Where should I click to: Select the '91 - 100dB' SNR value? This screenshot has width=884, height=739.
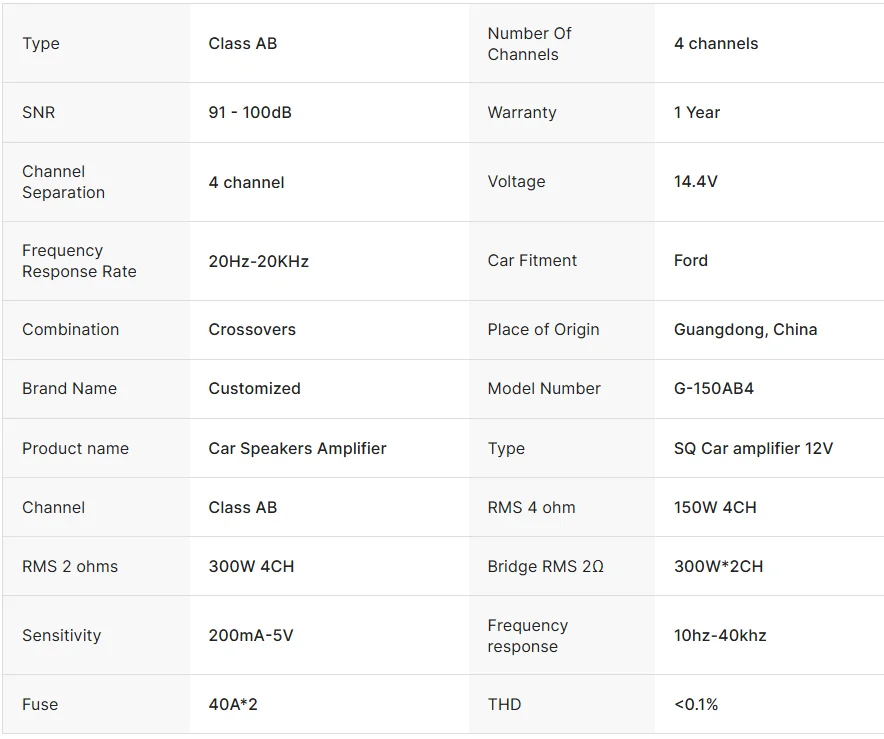(250, 113)
